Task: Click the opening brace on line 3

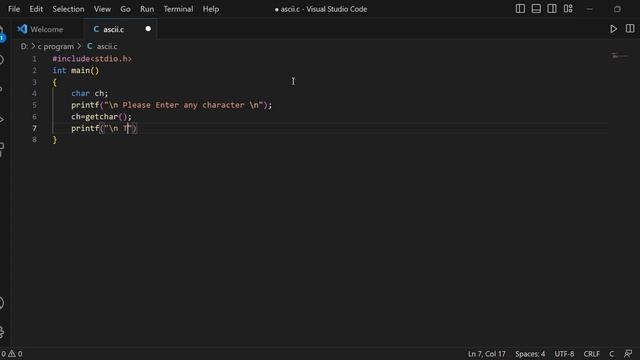Action: coord(55,82)
